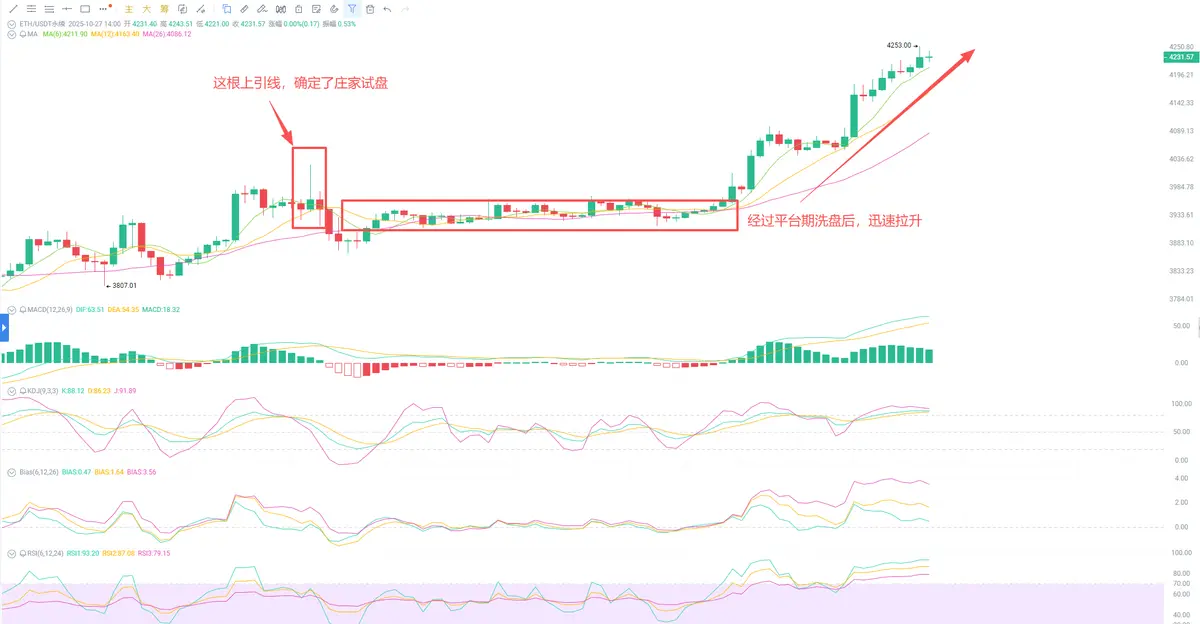
Task: Select the rectangle shape drawing tool
Action: click(x=84, y=9)
